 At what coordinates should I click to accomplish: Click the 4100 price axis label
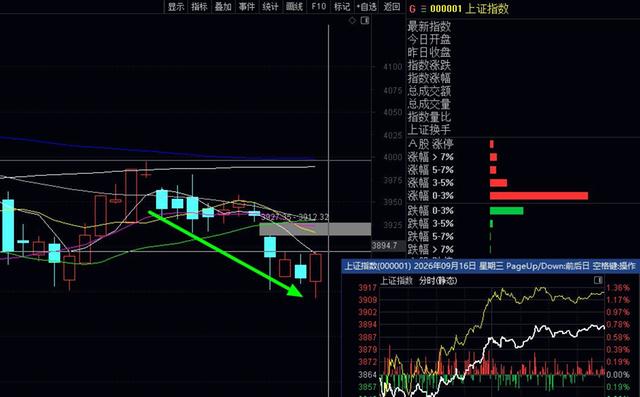coord(393,67)
